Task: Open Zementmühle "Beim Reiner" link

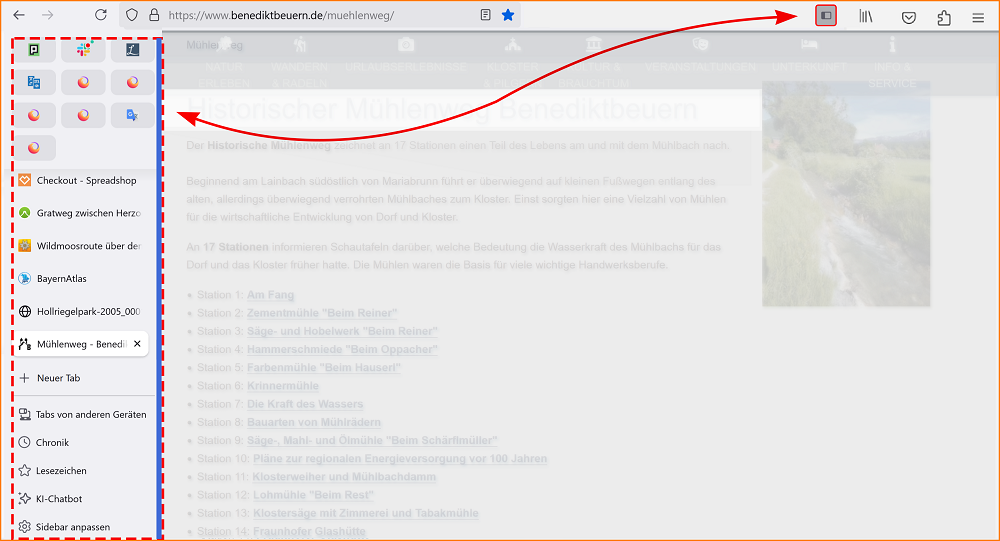Action: tap(322, 313)
